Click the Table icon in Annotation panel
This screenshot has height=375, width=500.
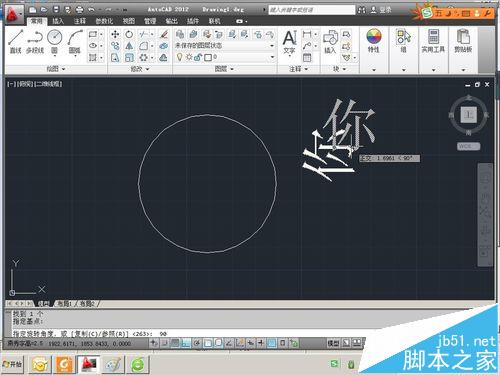click(307, 58)
